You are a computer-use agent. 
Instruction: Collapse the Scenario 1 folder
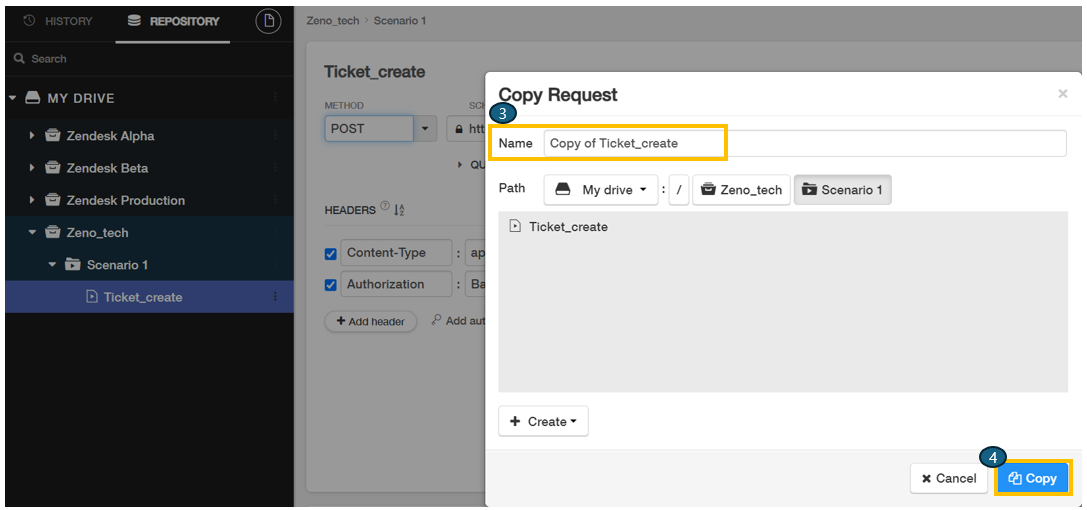(x=52, y=265)
